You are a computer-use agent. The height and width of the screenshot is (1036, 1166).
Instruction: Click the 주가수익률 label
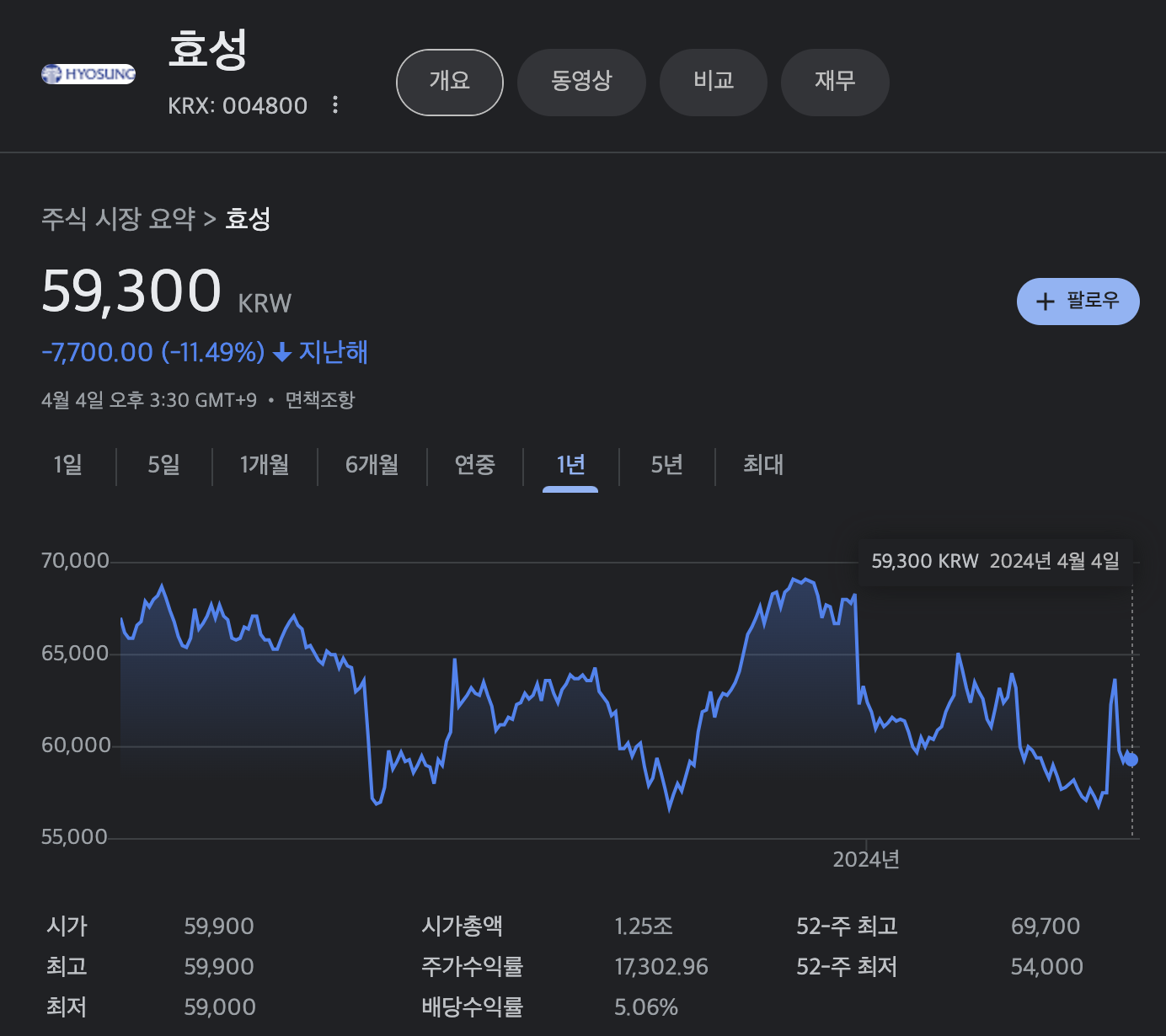[x=472, y=967]
